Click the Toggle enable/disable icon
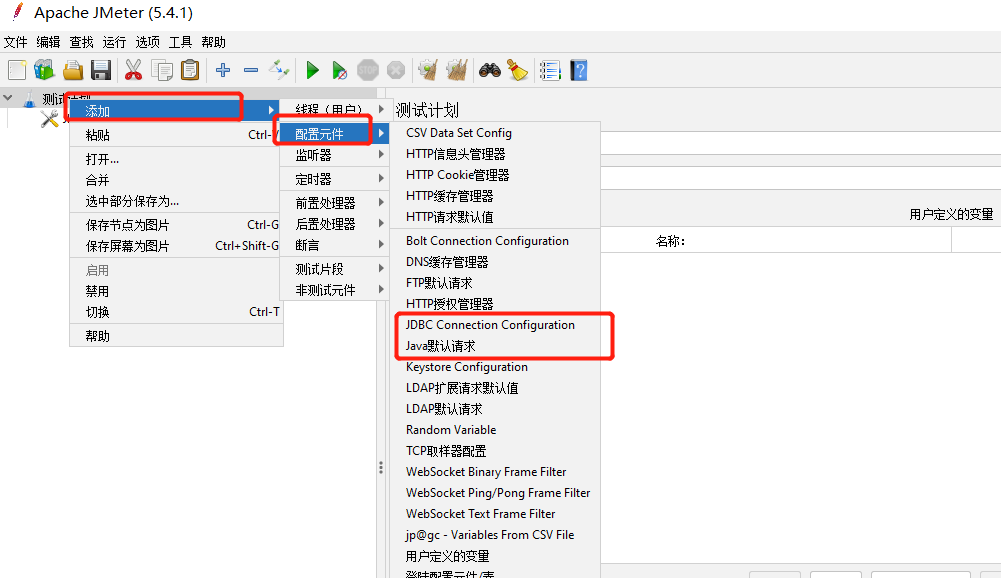The width and height of the screenshot is (1001, 578). 279,70
